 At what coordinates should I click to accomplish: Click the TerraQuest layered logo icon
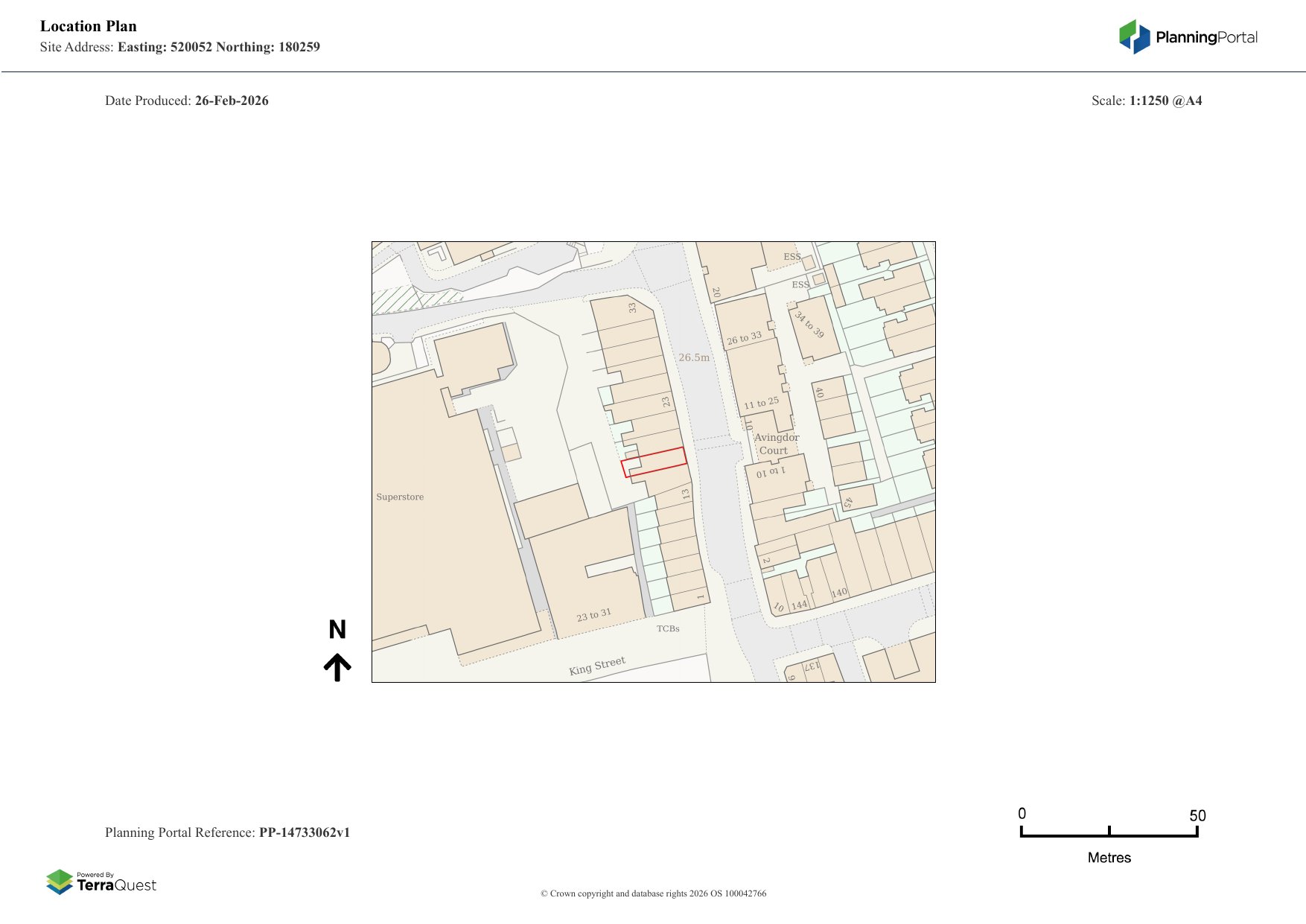point(60,882)
